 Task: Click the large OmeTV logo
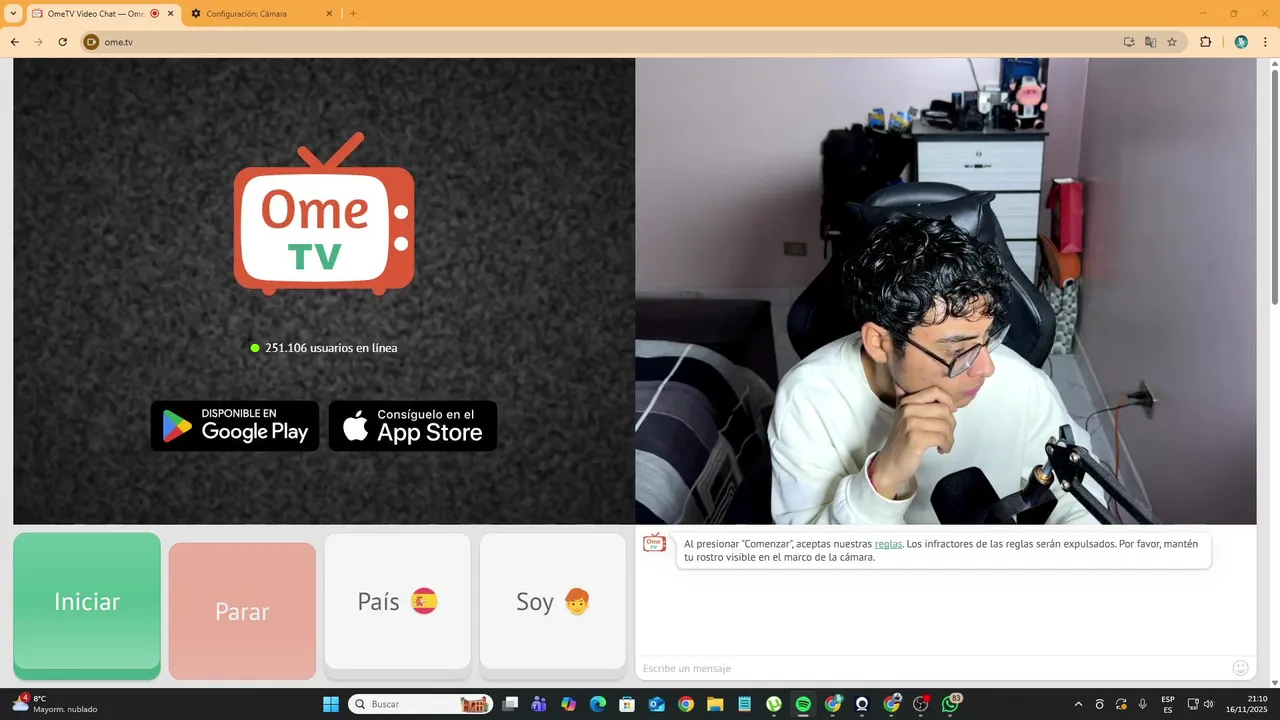pos(324,214)
